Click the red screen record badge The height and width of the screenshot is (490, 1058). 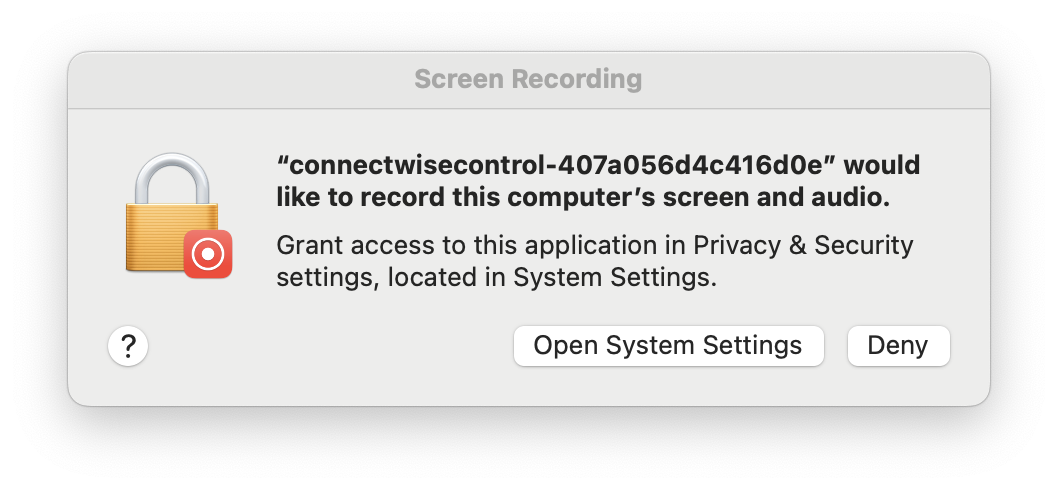[208, 254]
